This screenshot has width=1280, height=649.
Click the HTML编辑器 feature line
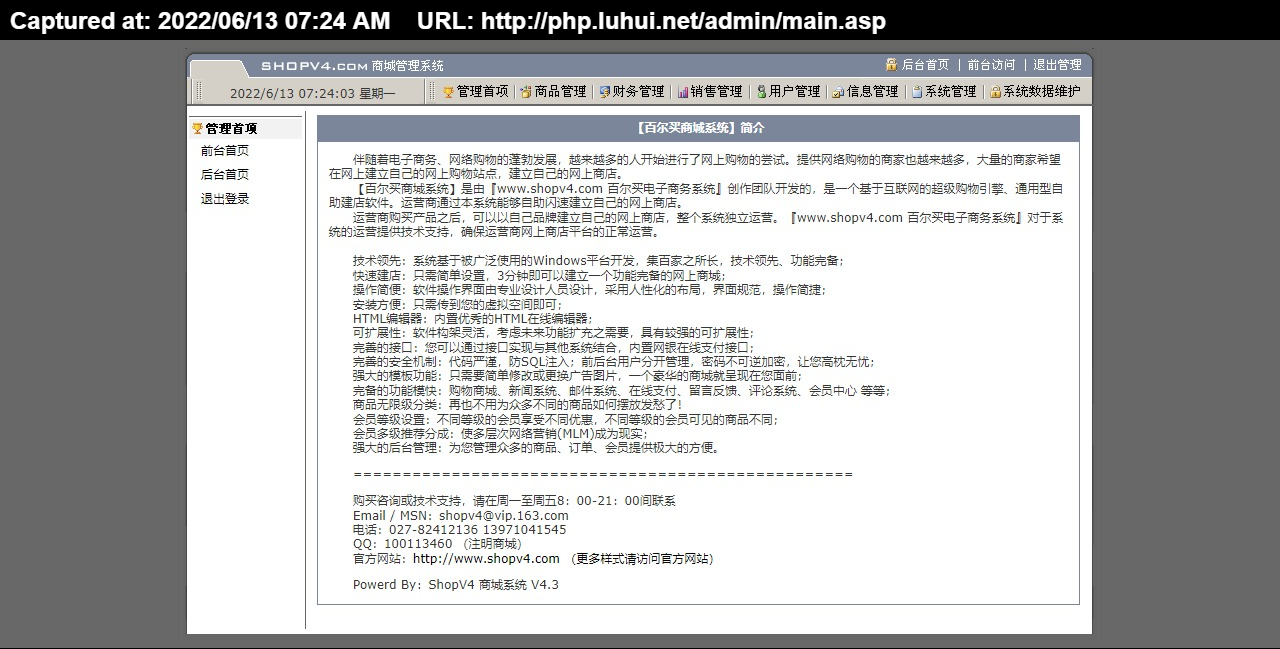point(472,319)
